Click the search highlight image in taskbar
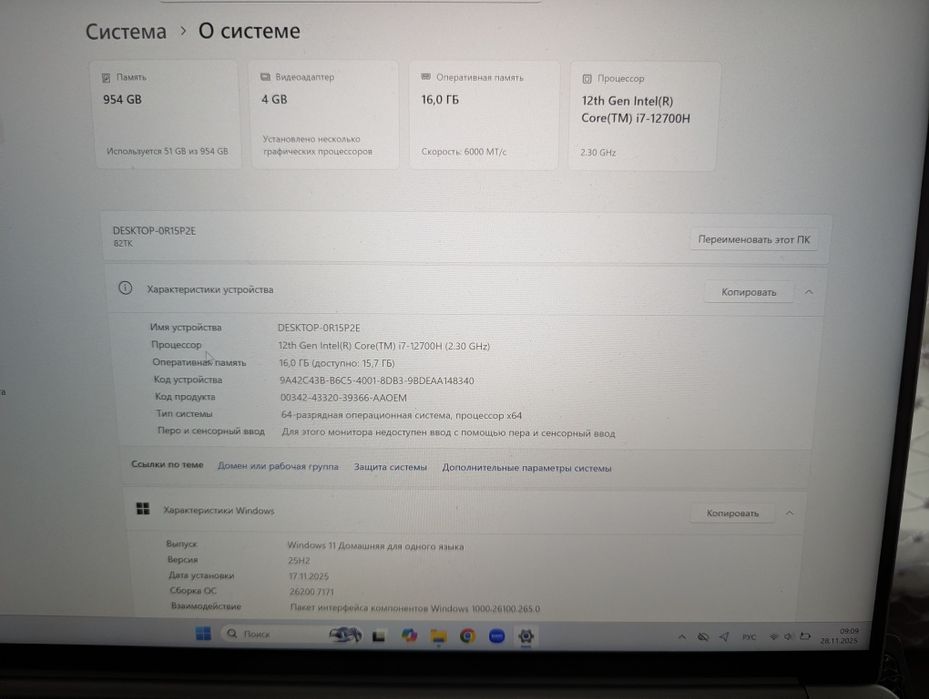Image resolution: width=929 pixels, height=699 pixels. click(345, 635)
